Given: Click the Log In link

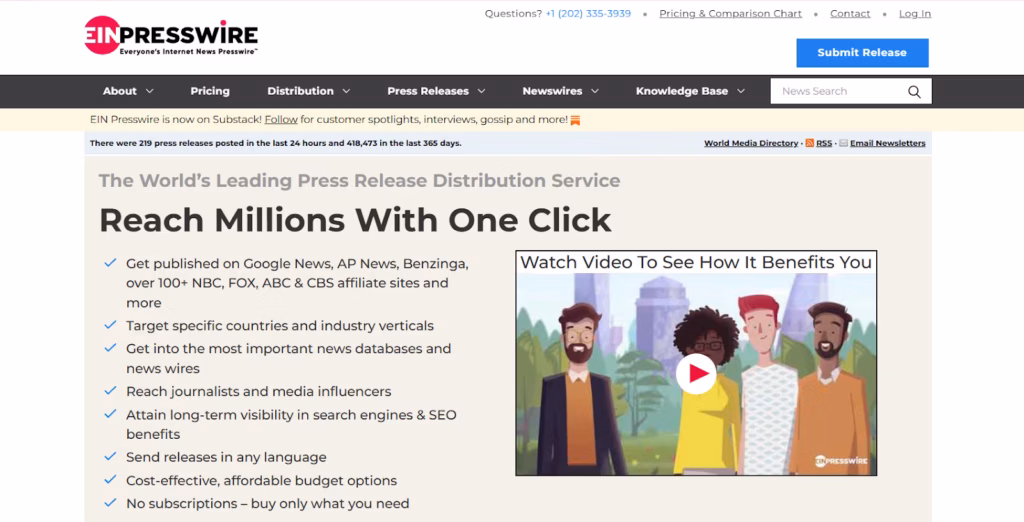Looking at the screenshot, I should [915, 14].
